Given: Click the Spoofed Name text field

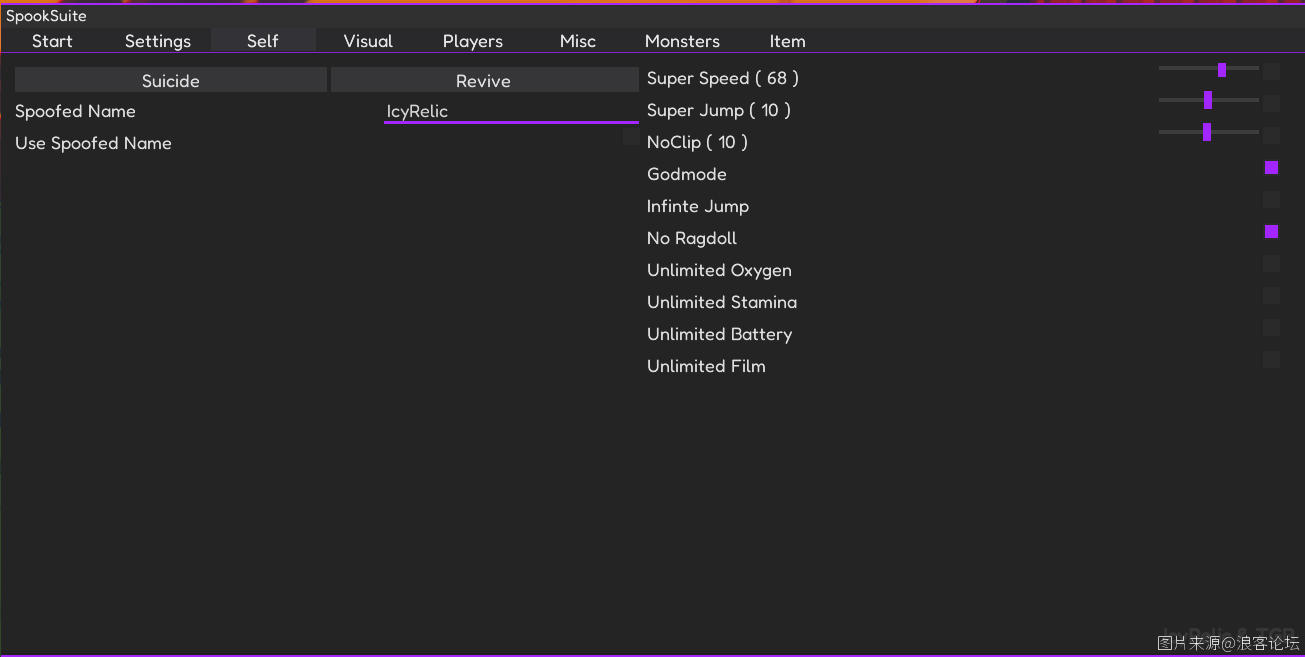Looking at the screenshot, I should (x=511, y=111).
